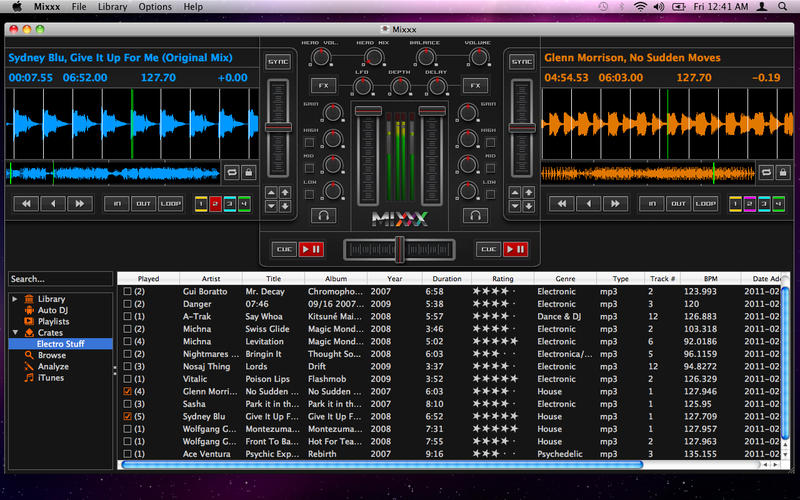Click the crossfader slider handle
The image size is (800, 500).
[399, 249]
